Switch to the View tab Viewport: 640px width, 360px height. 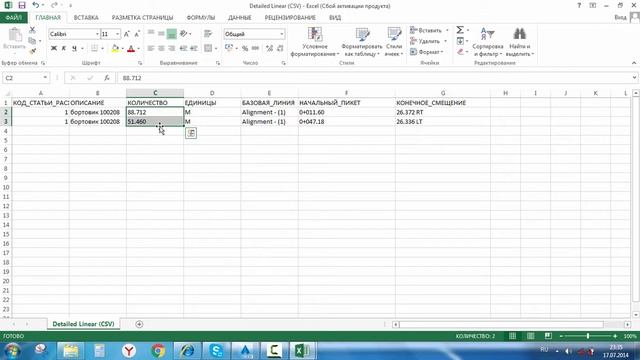click(335, 18)
